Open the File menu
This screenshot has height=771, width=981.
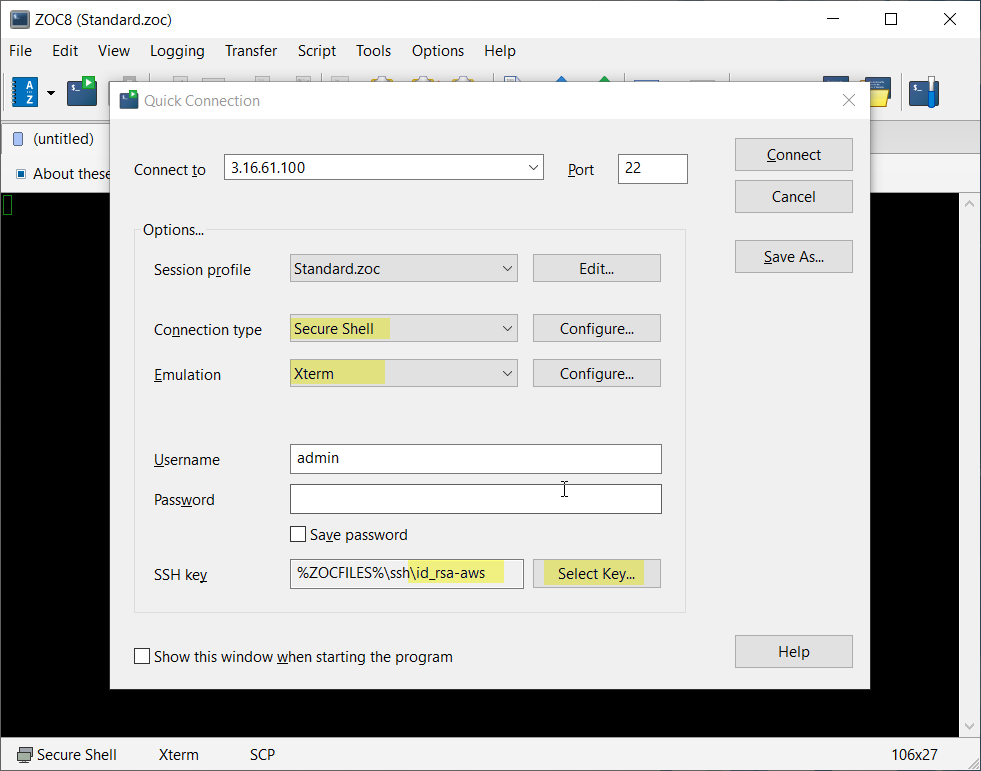[x=21, y=51]
